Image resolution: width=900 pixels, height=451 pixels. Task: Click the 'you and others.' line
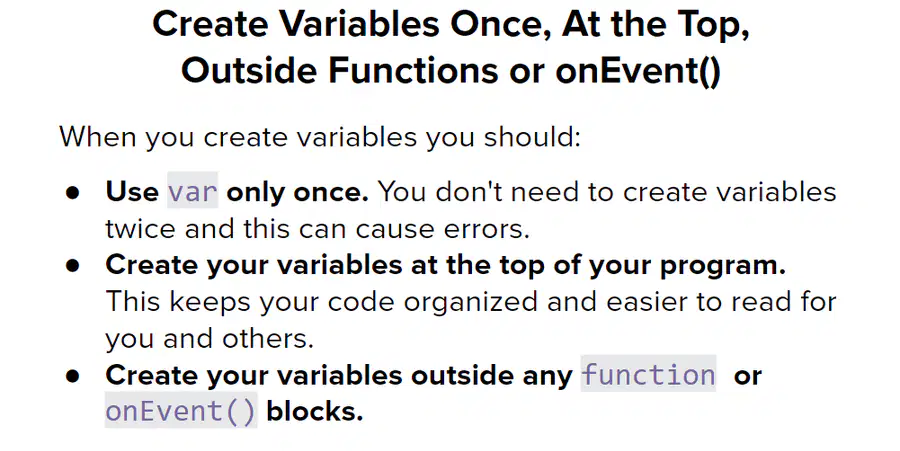(210, 339)
